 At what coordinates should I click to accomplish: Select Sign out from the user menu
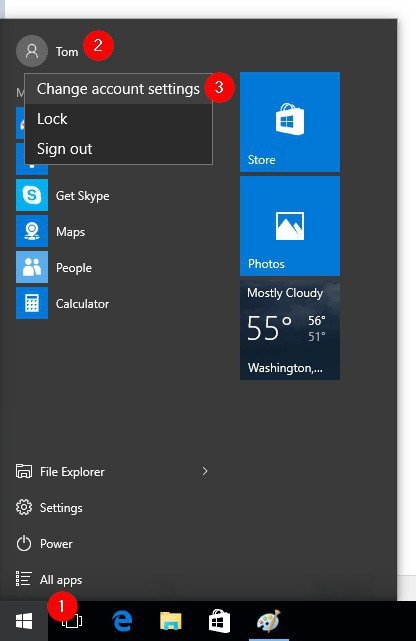pyautogui.click(x=119, y=149)
